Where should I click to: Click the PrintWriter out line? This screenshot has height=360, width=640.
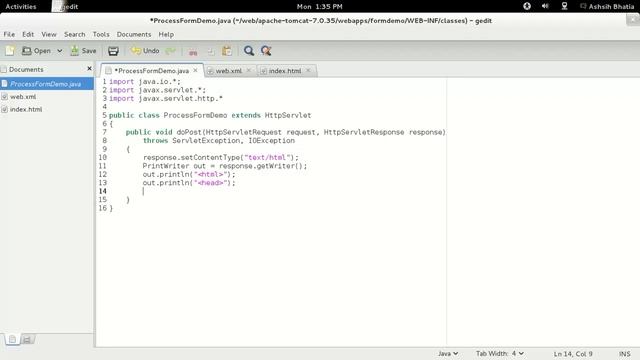tap(224, 166)
